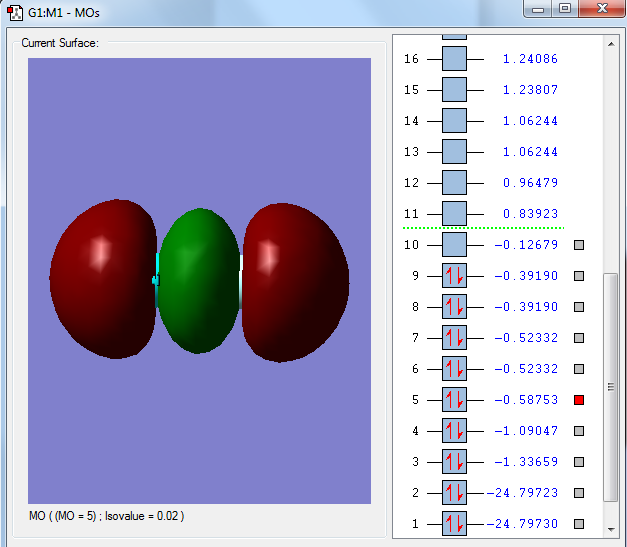The image size is (627, 547).
Task: Click the MO = 5 isovalue caption
Action: (106, 516)
